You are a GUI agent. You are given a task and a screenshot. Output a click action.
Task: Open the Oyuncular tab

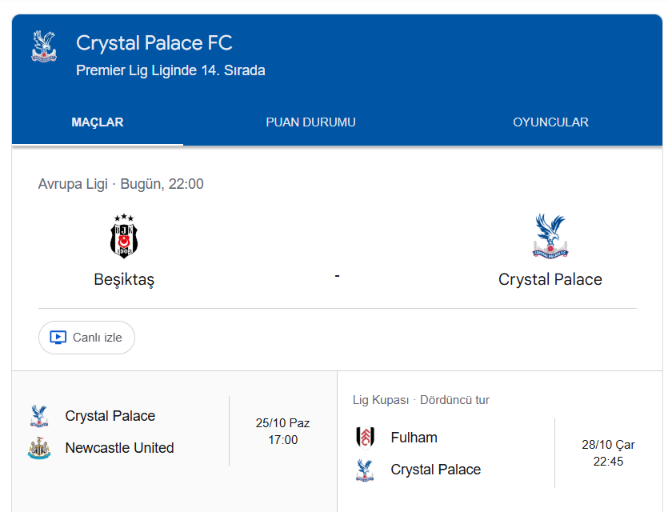[x=550, y=122]
